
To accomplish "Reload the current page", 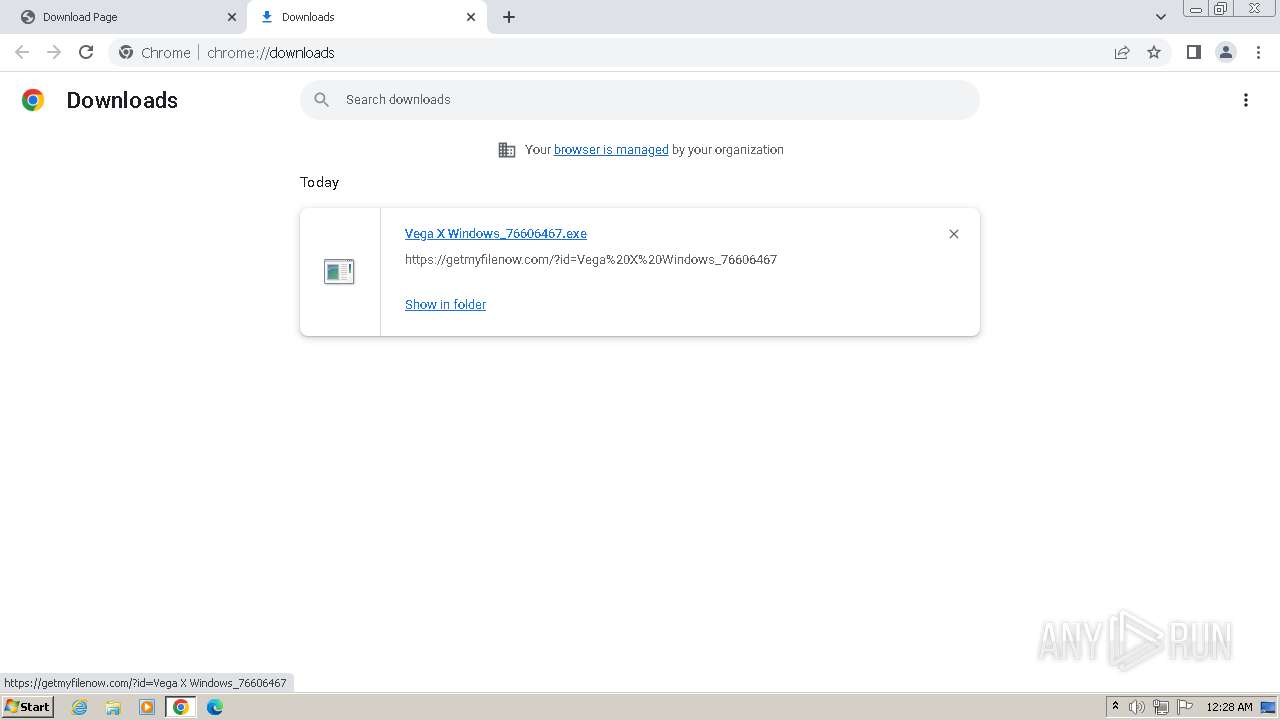I will (x=86, y=52).
